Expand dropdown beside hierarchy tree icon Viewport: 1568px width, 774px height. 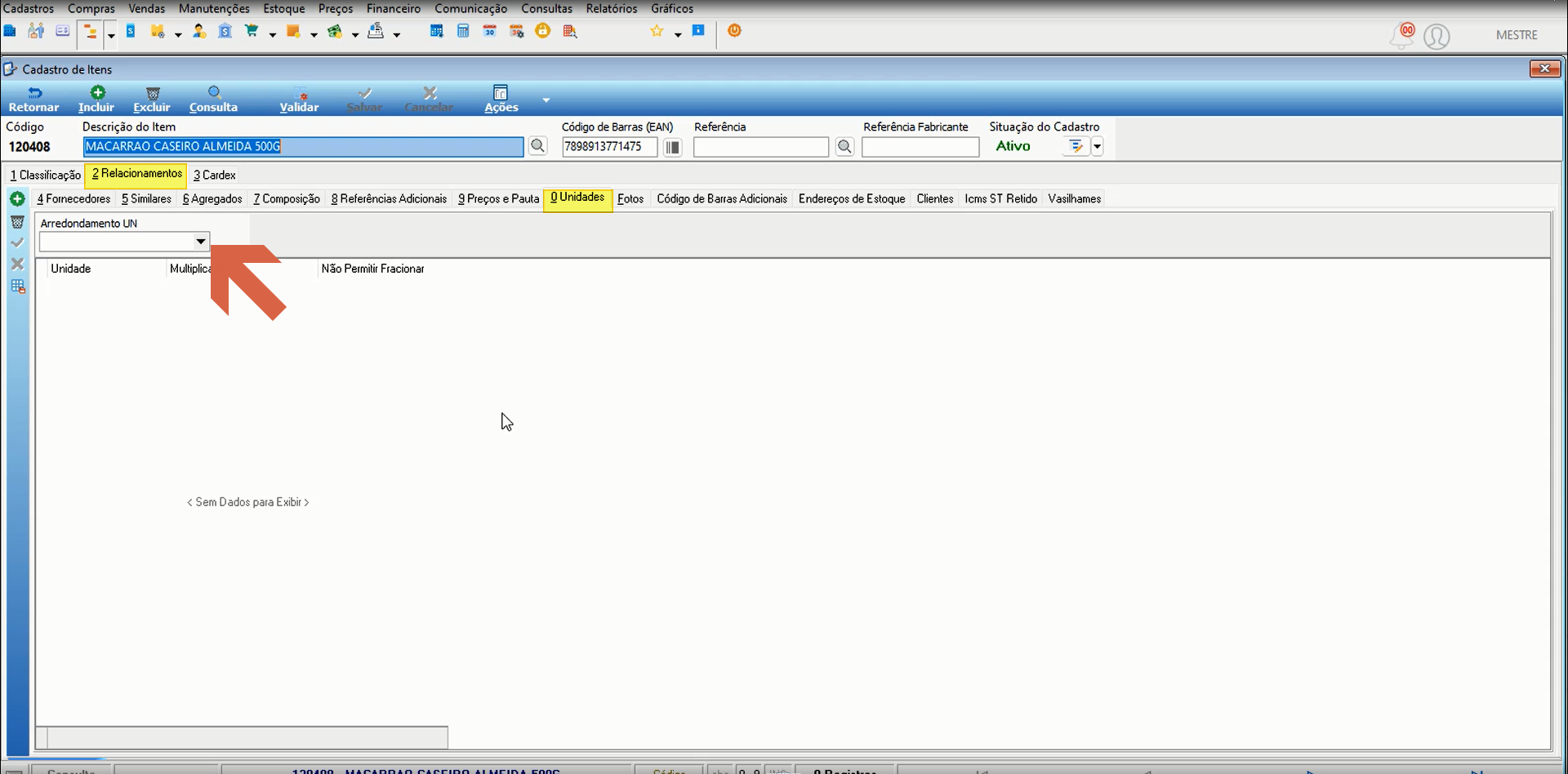[x=111, y=35]
